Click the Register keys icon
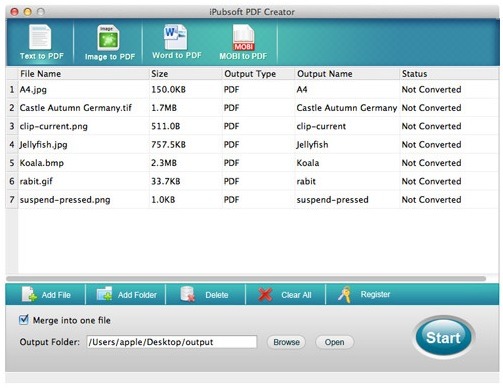Viewport: 503px width, 392px height. [x=345, y=295]
